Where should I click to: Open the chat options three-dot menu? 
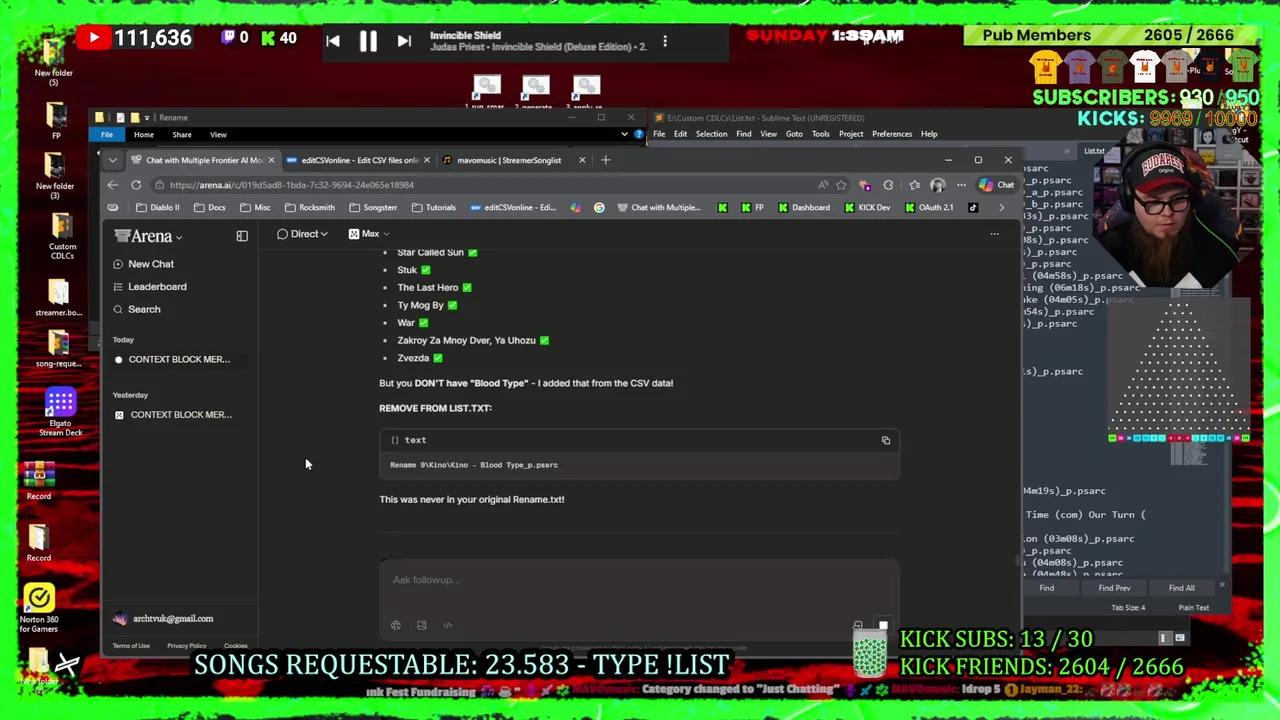click(994, 234)
